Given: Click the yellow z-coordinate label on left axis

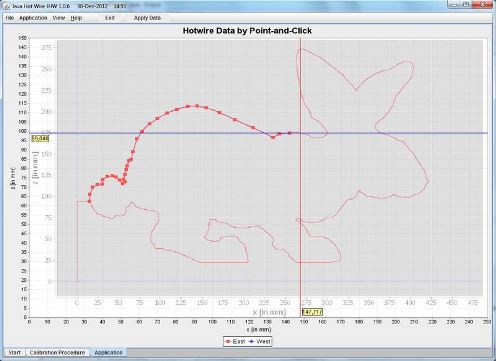Looking at the screenshot, I should pos(40,138).
